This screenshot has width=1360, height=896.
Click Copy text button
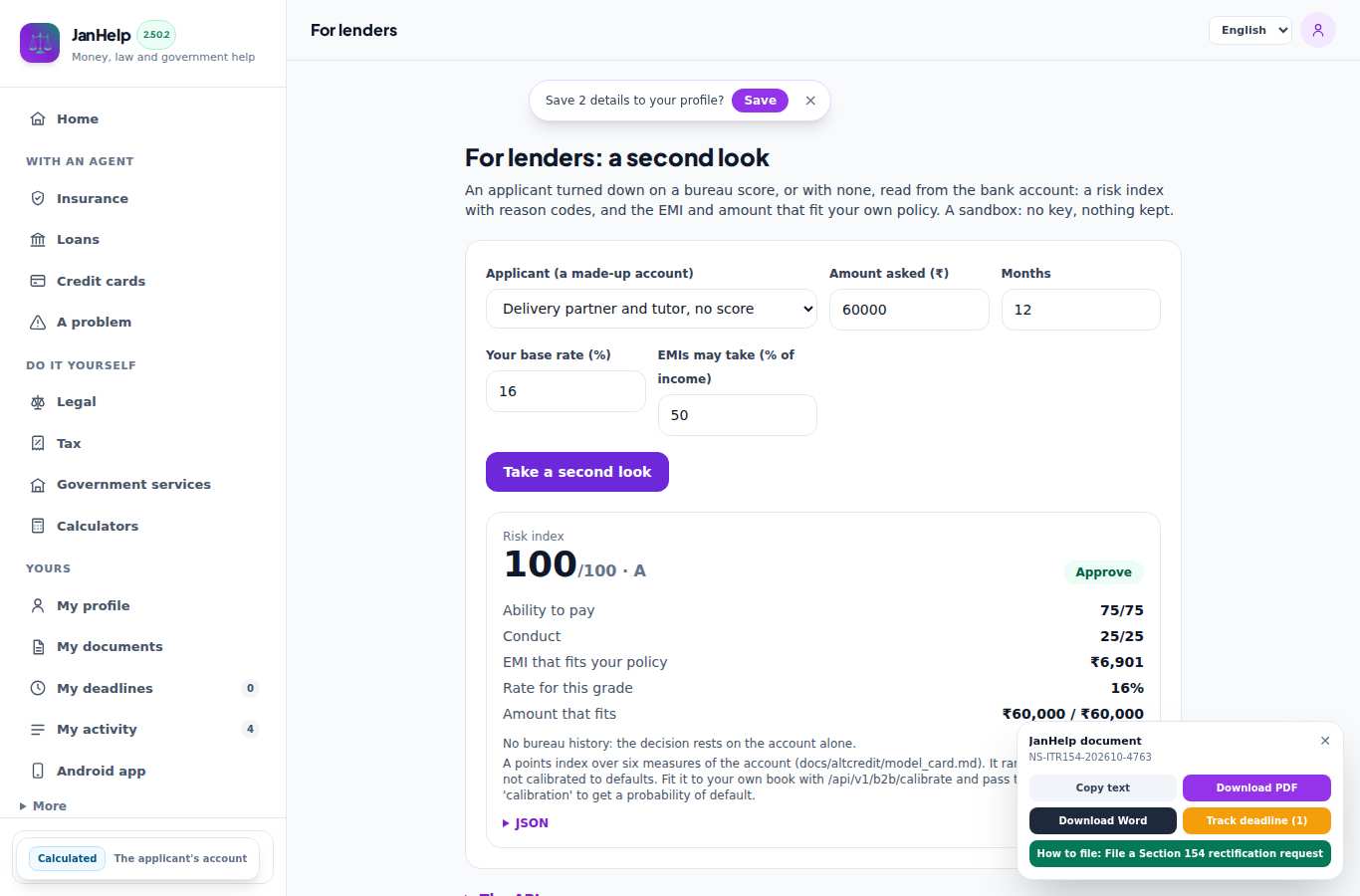1103,787
